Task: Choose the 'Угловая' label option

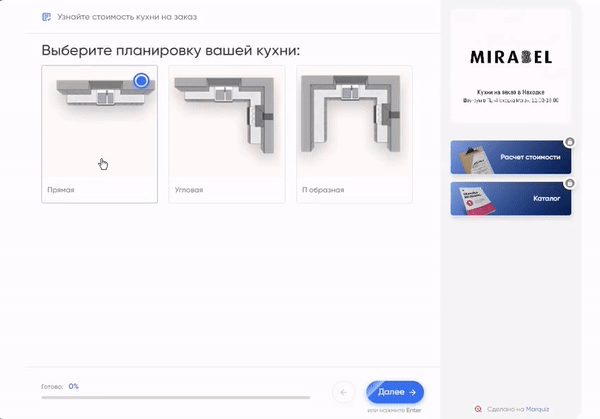Action: (x=189, y=190)
